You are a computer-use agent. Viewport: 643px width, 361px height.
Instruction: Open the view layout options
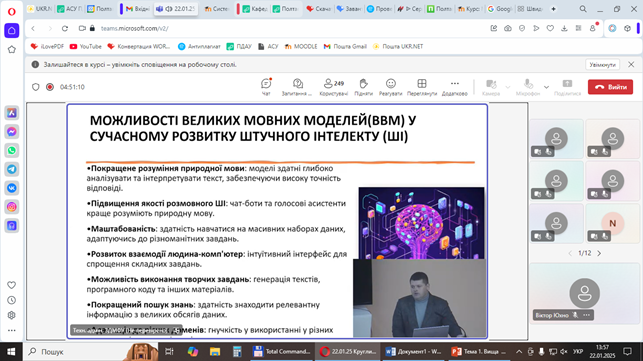(x=422, y=87)
